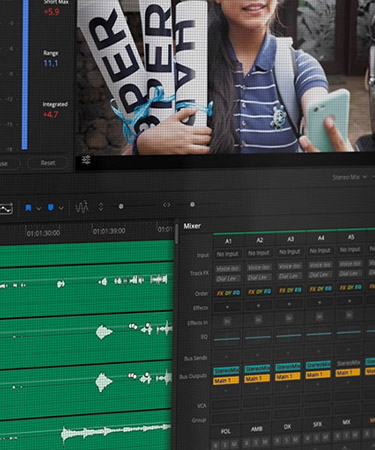
Task: Open the Stereo Mix dropdown
Action: (350, 177)
